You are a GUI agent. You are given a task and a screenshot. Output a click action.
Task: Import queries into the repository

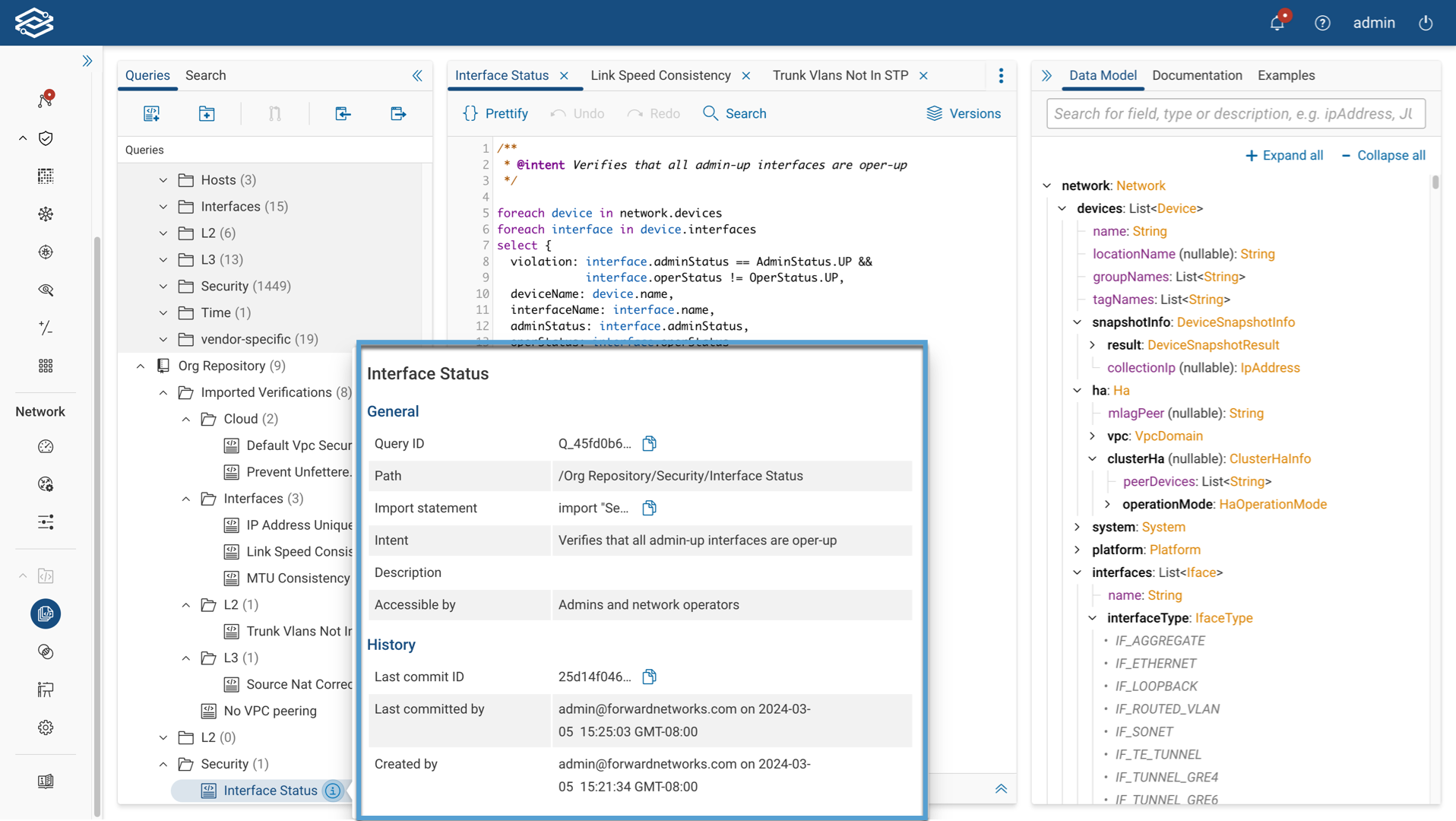342,113
